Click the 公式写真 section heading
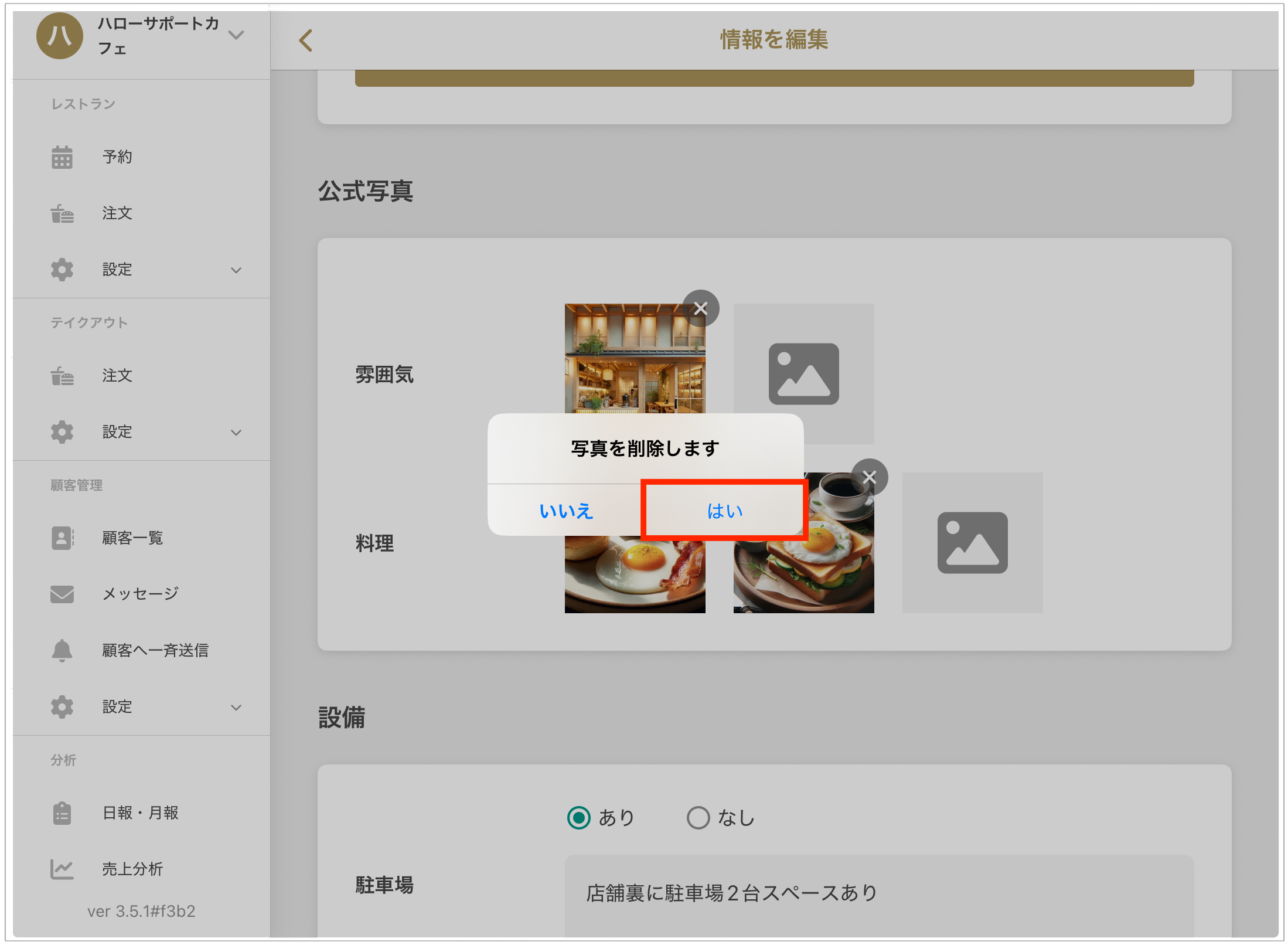The image size is (1288, 945). [366, 191]
